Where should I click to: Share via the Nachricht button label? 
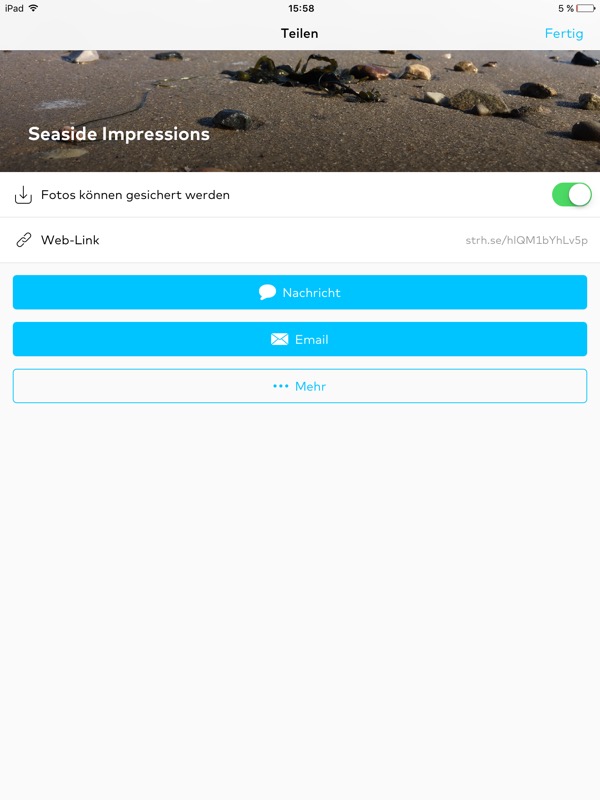click(311, 292)
